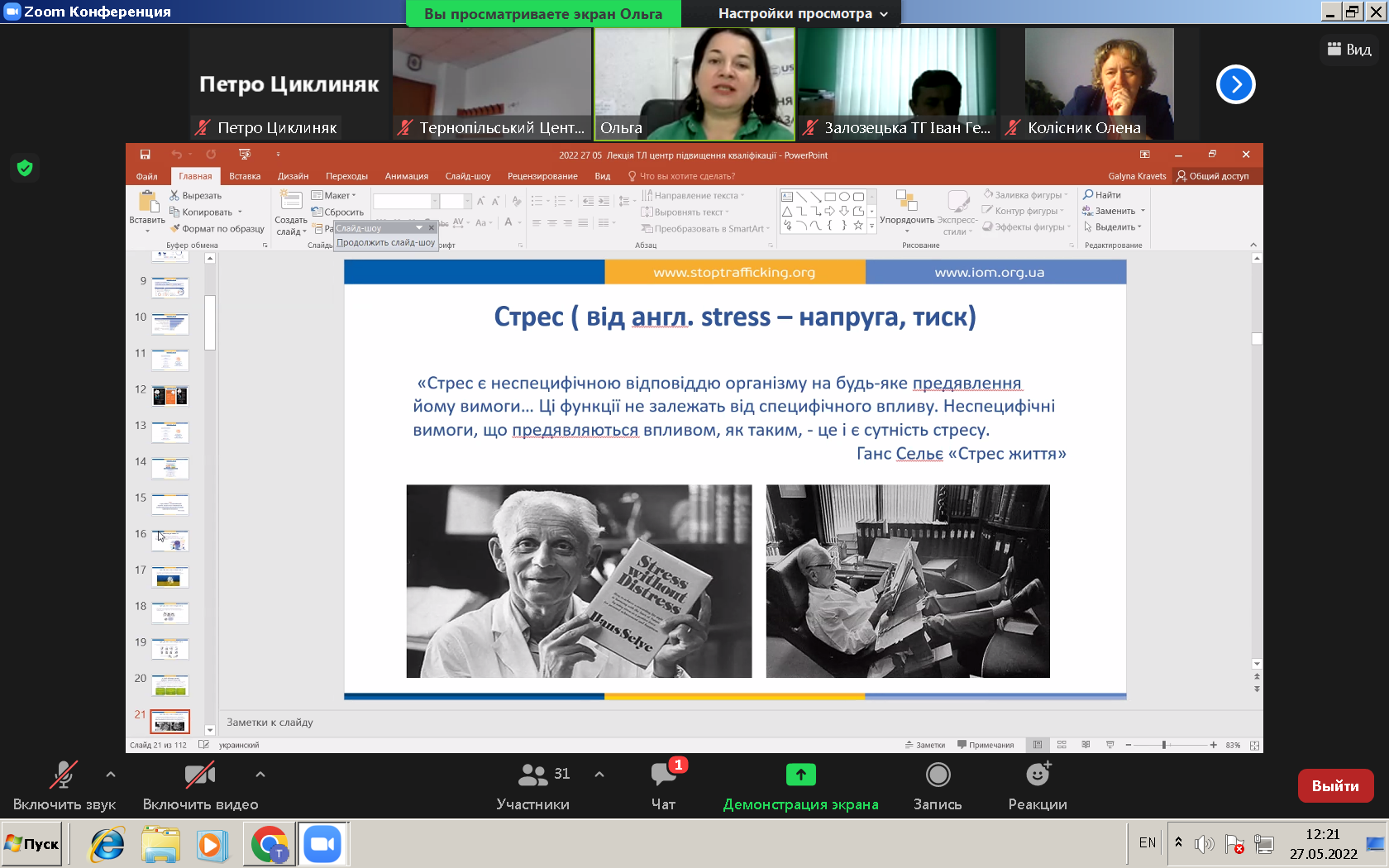This screenshot has width=1389, height=868.
Task: Open the Упорядочить arrange menu
Action: pyautogui.click(x=907, y=211)
